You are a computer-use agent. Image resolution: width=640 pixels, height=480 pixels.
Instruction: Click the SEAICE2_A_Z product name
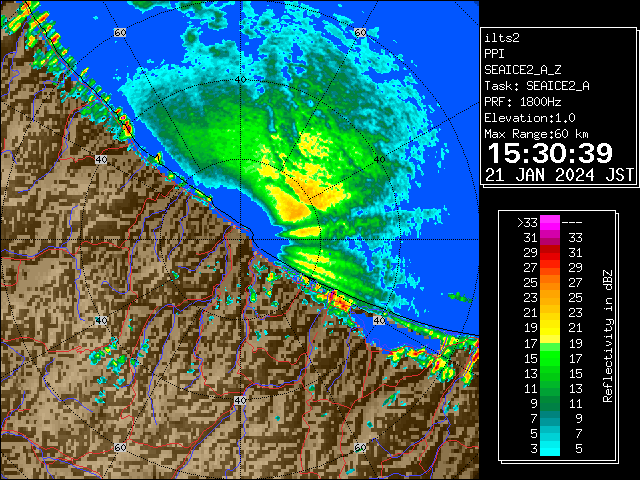tap(523, 70)
